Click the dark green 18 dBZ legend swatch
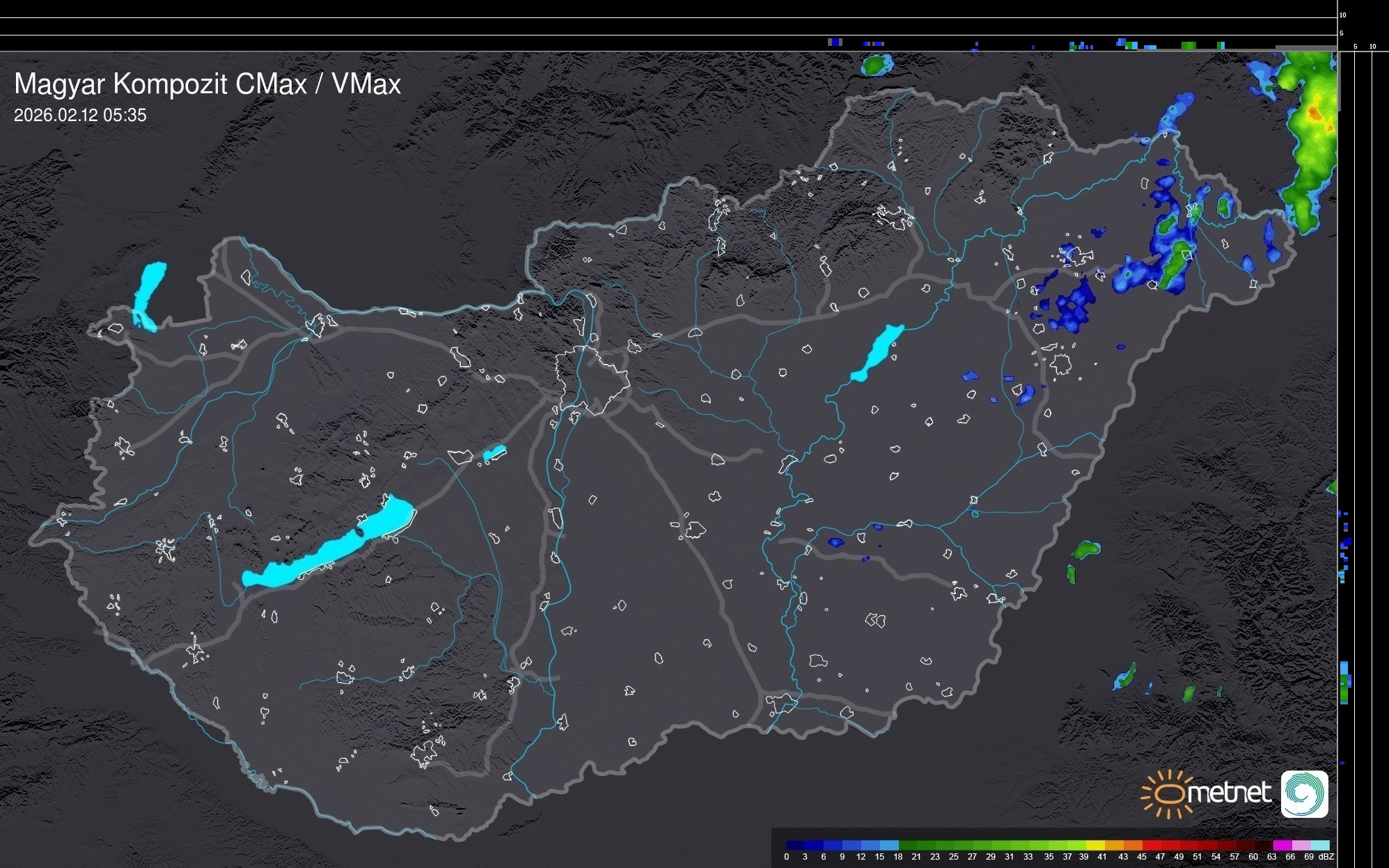This screenshot has height=868, width=1389. 907,845
